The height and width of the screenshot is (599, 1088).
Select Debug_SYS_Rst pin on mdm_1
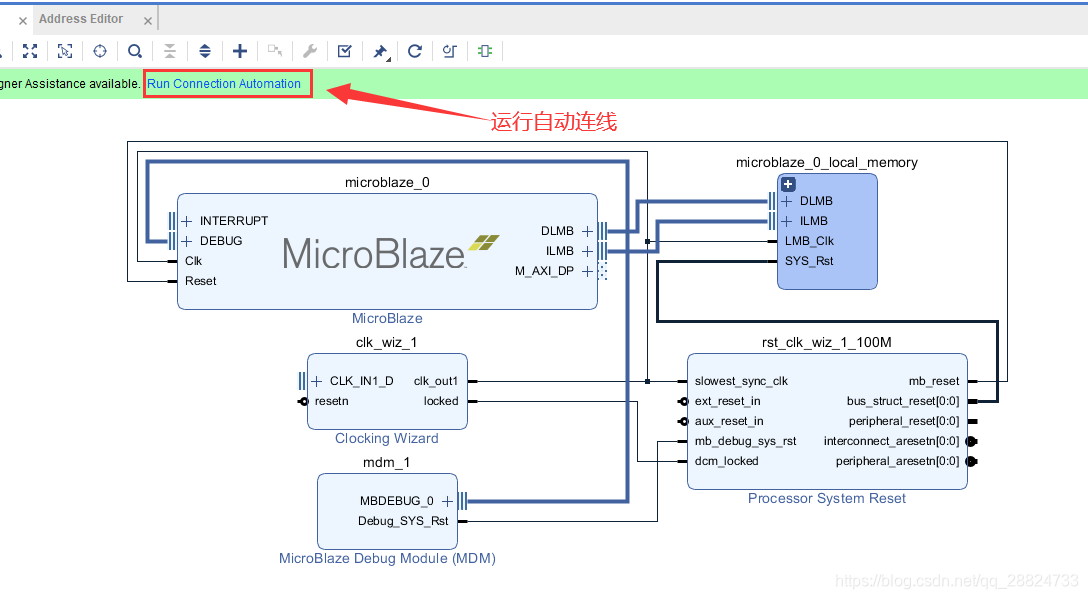(x=403, y=521)
